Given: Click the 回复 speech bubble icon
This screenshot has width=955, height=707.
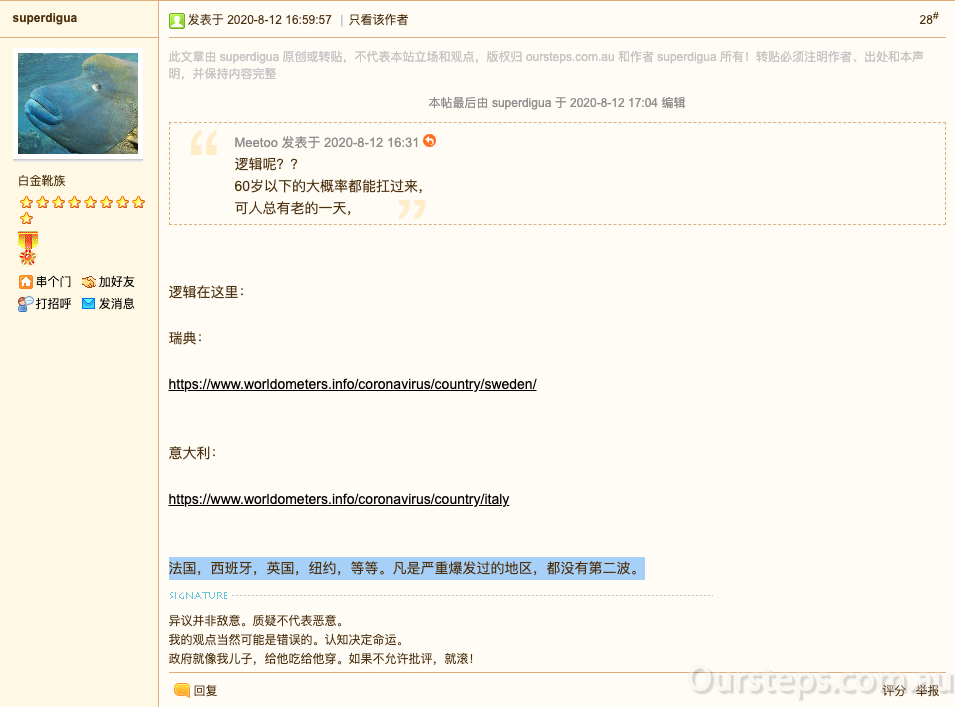Looking at the screenshot, I should point(182,690).
